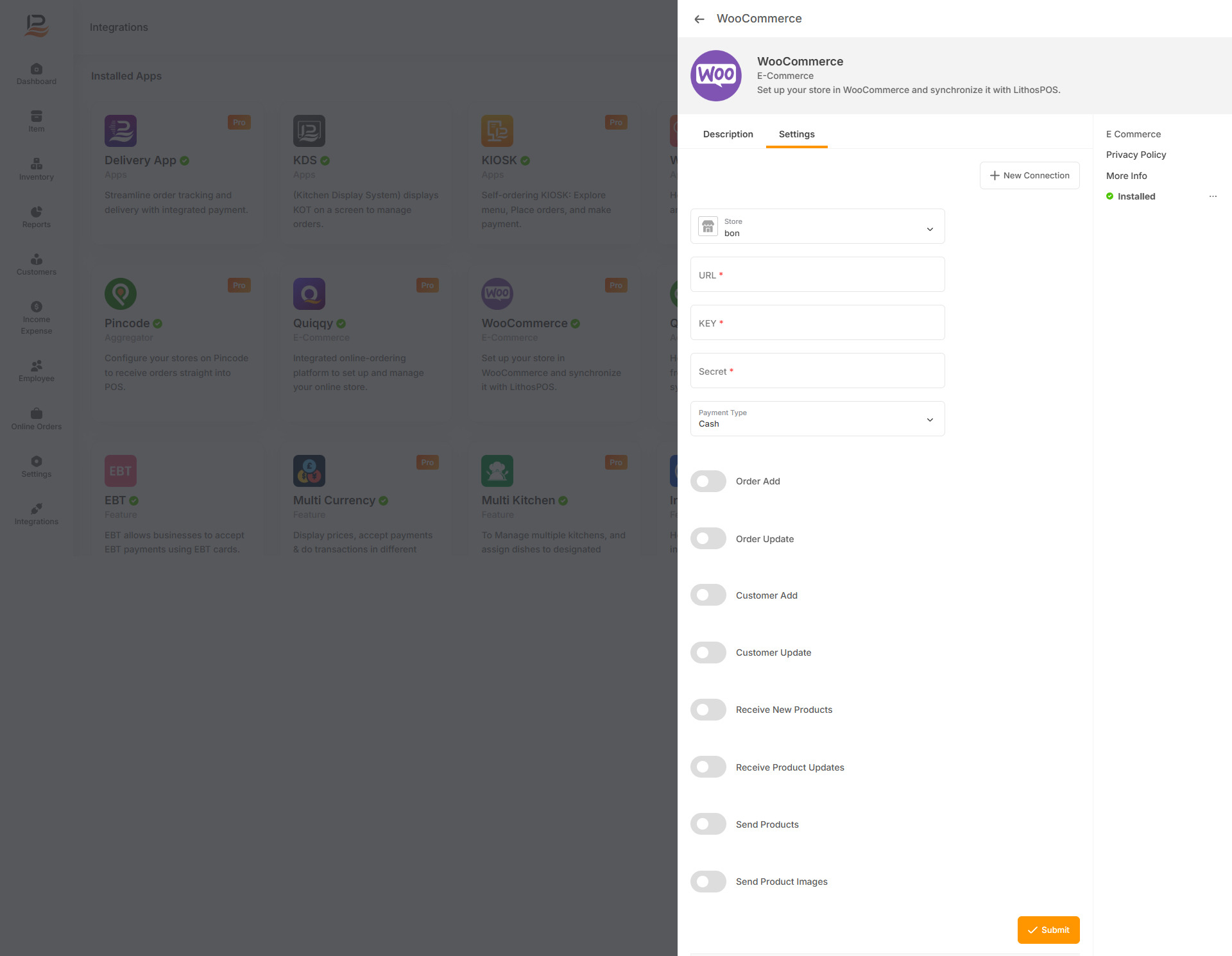Open the Payment Type dropdown
This screenshot has width=1232, height=956.
point(817,419)
